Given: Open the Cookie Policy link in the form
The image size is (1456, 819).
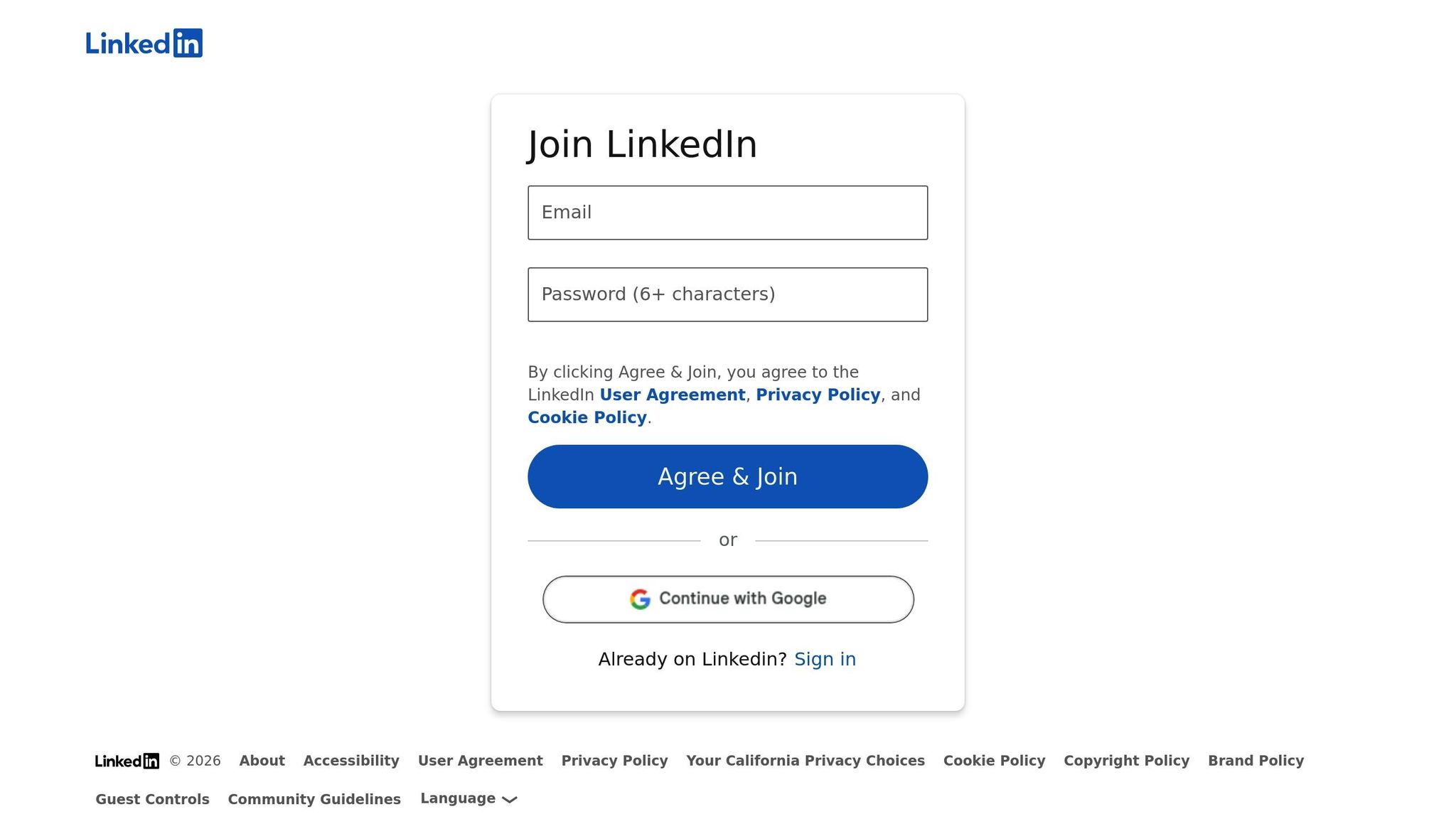Looking at the screenshot, I should point(587,418).
